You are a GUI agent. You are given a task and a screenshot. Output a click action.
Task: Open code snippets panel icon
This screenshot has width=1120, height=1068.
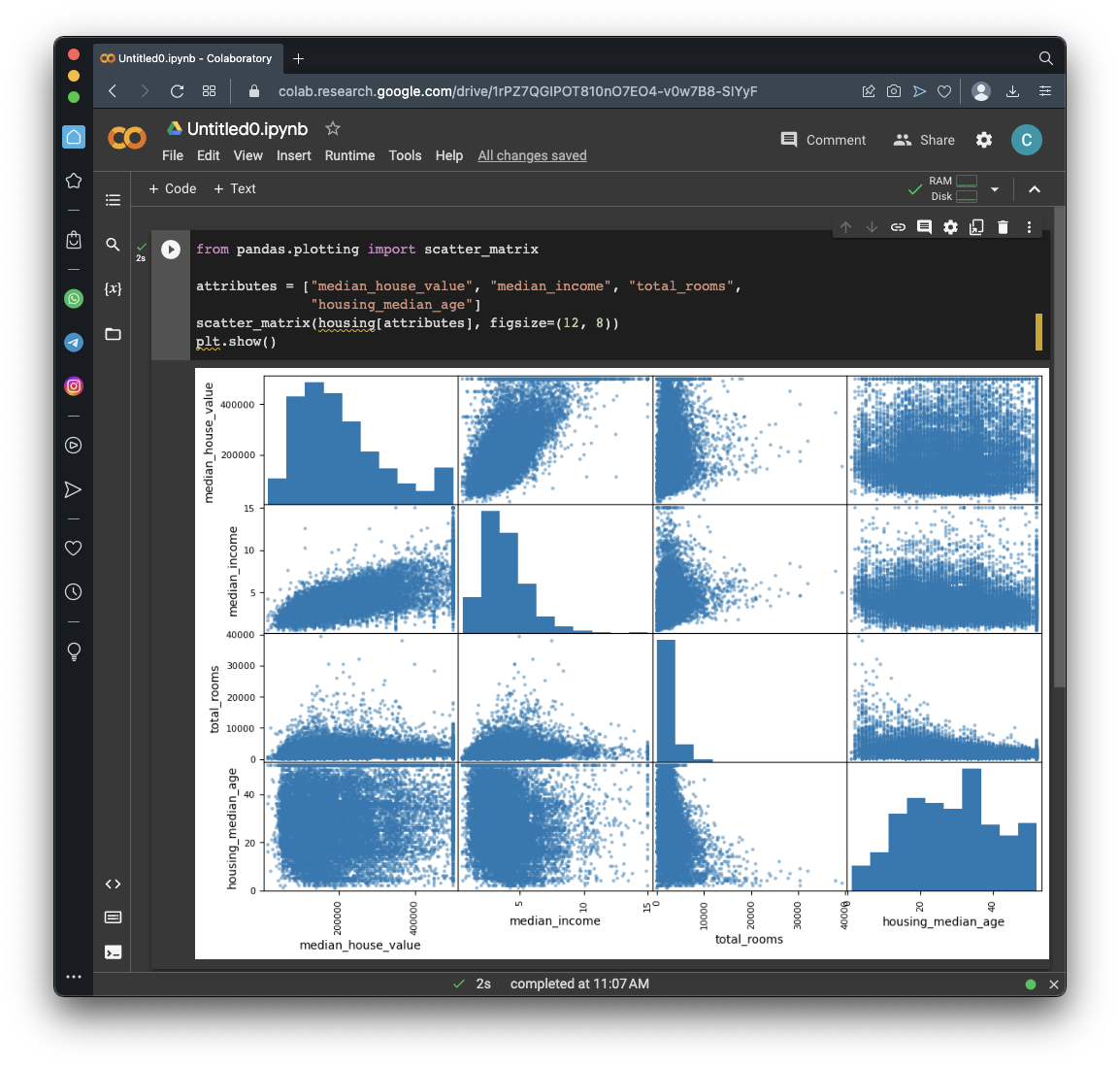tap(114, 884)
